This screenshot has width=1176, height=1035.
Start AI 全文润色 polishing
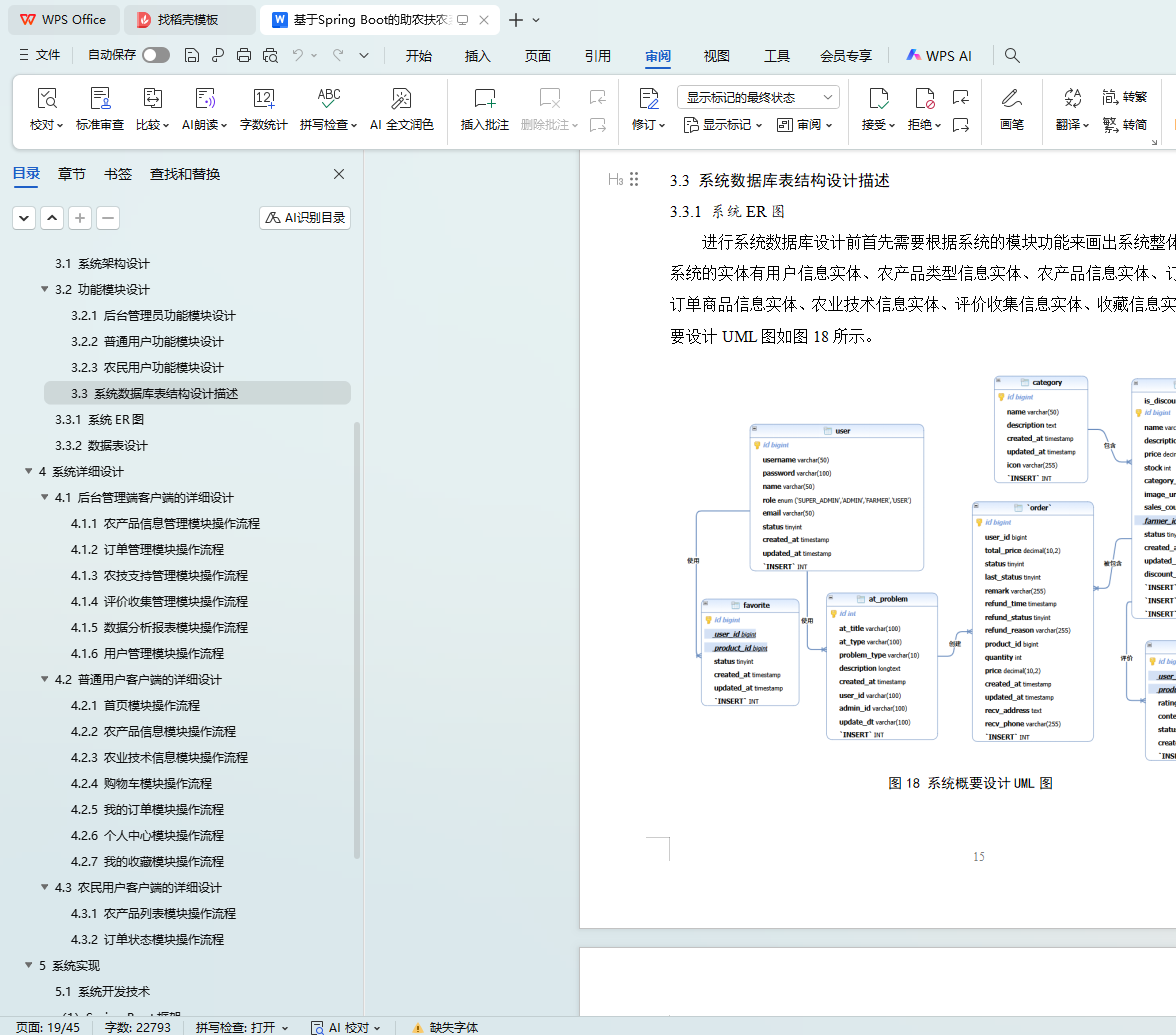coord(401,99)
